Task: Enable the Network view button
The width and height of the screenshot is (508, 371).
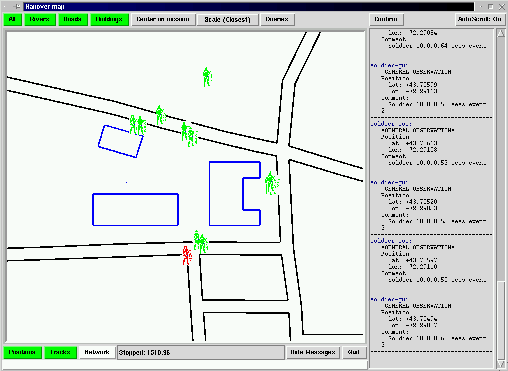Action: pos(97,352)
